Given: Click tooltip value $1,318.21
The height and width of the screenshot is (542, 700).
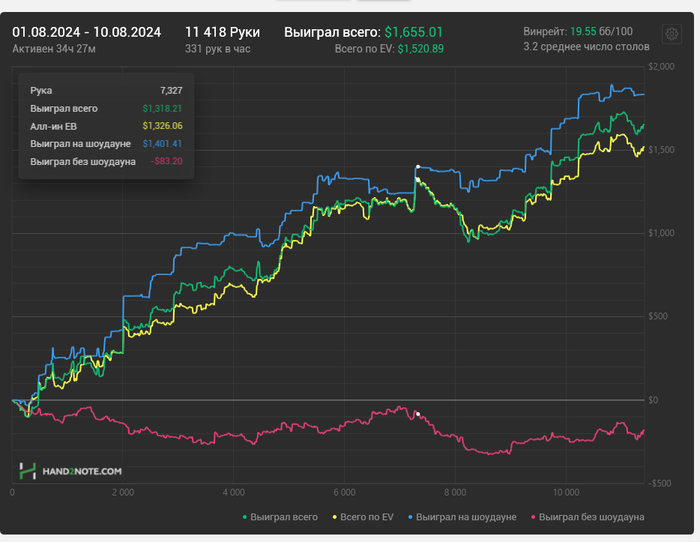Looking at the screenshot, I should [162, 108].
